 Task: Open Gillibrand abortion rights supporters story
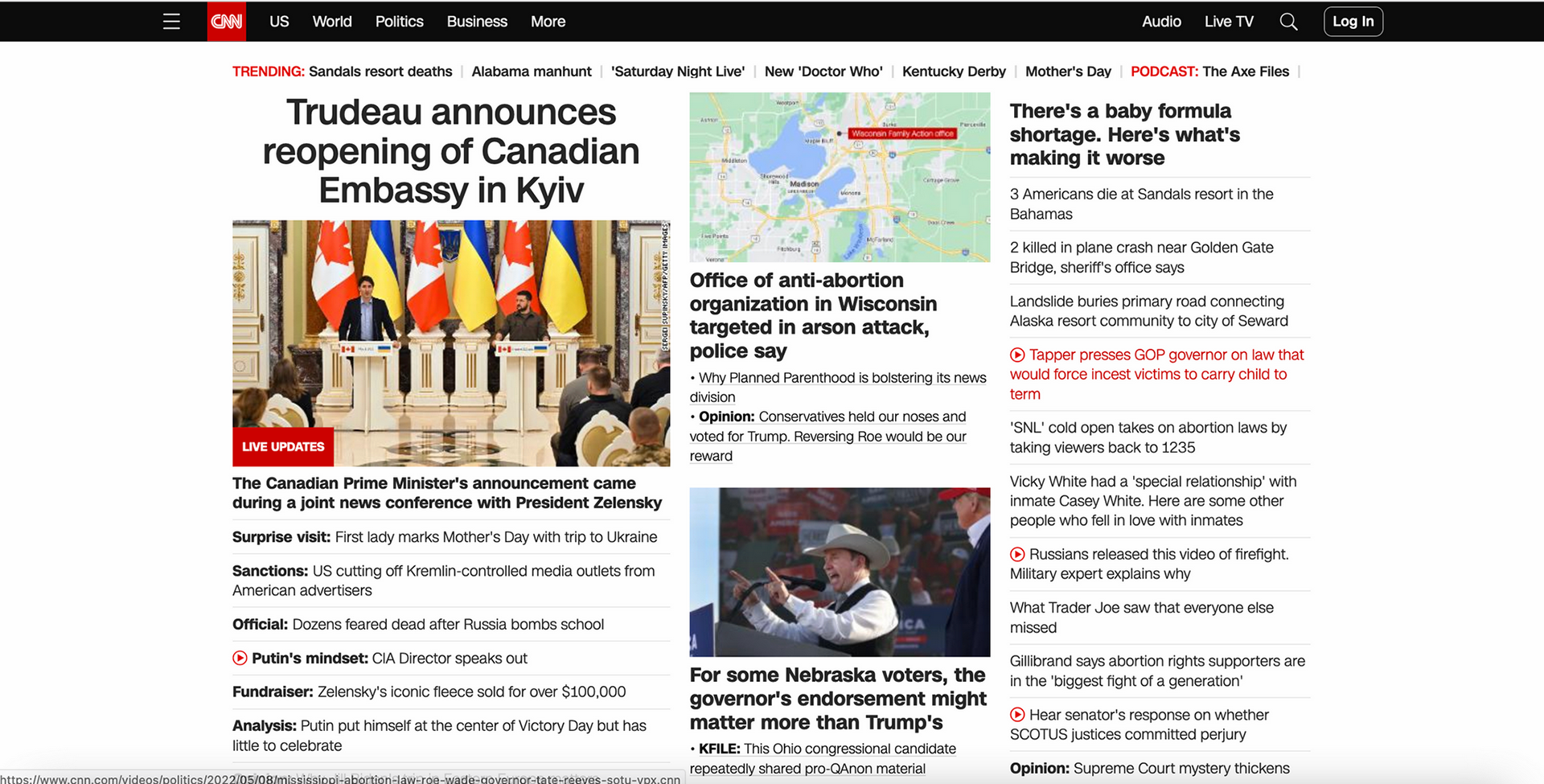1157,671
